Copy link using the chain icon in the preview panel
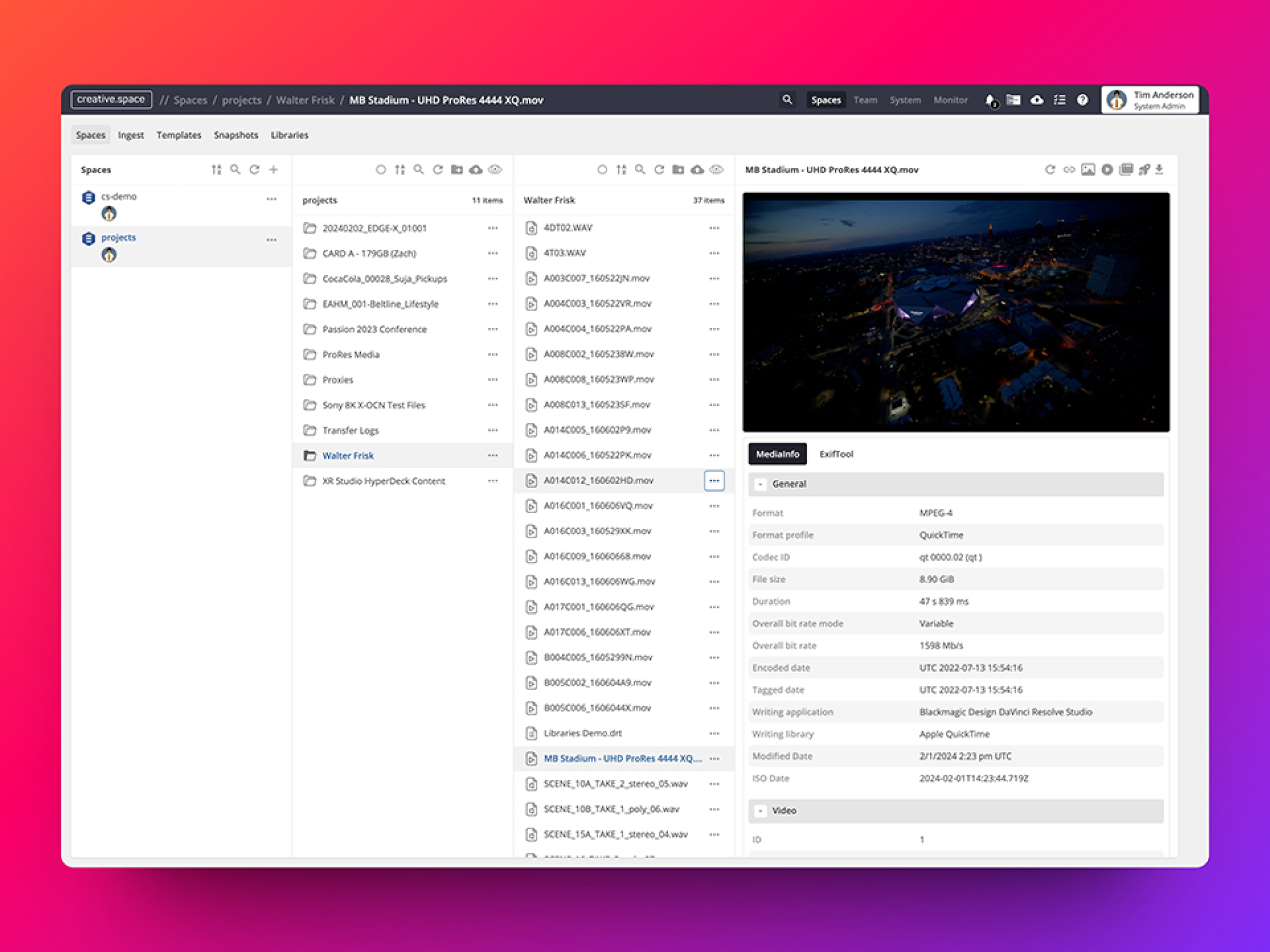This screenshot has height=952, width=1270. (x=1069, y=170)
